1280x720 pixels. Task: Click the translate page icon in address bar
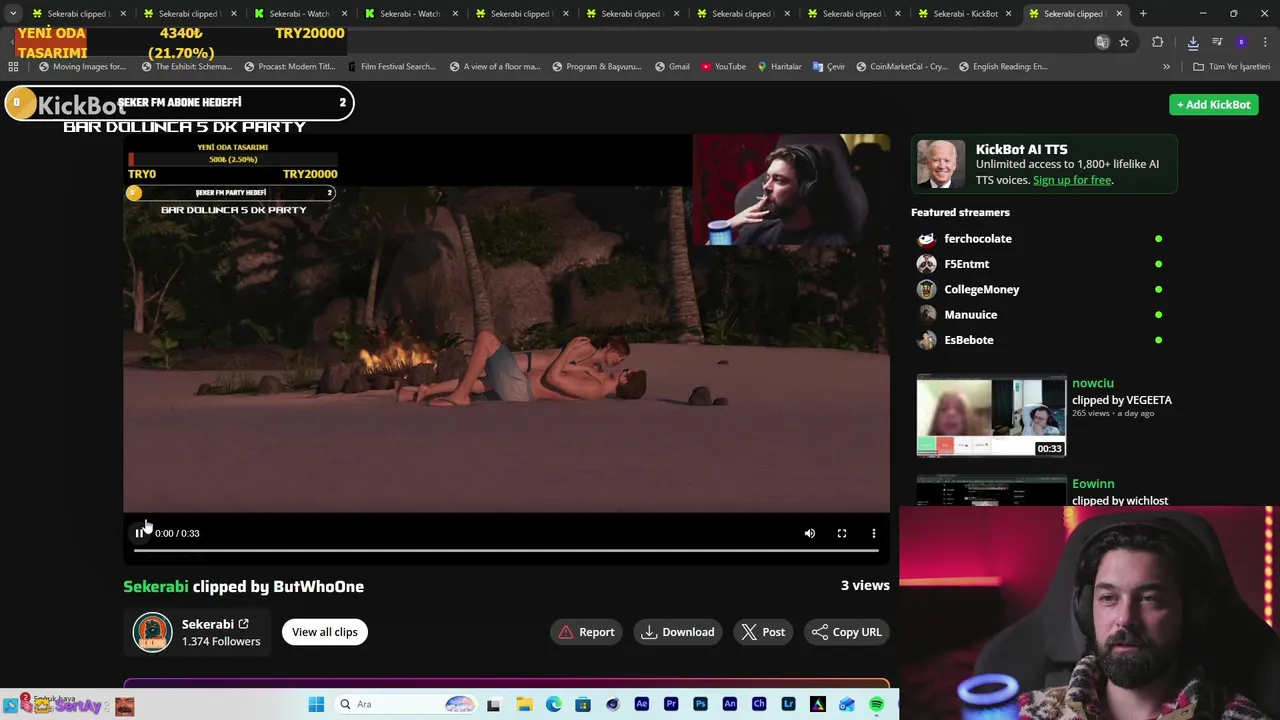[x=1102, y=42]
